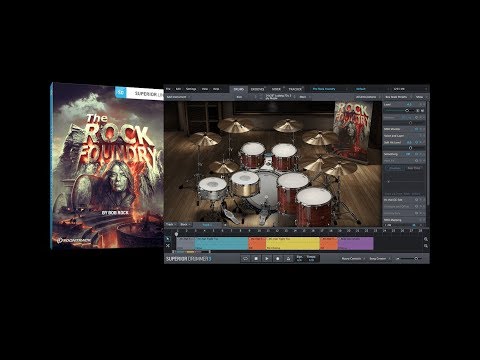This screenshot has width=480, height=360.
Task: Expand the Add Instrument dropdown
Action: [x=178, y=97]
